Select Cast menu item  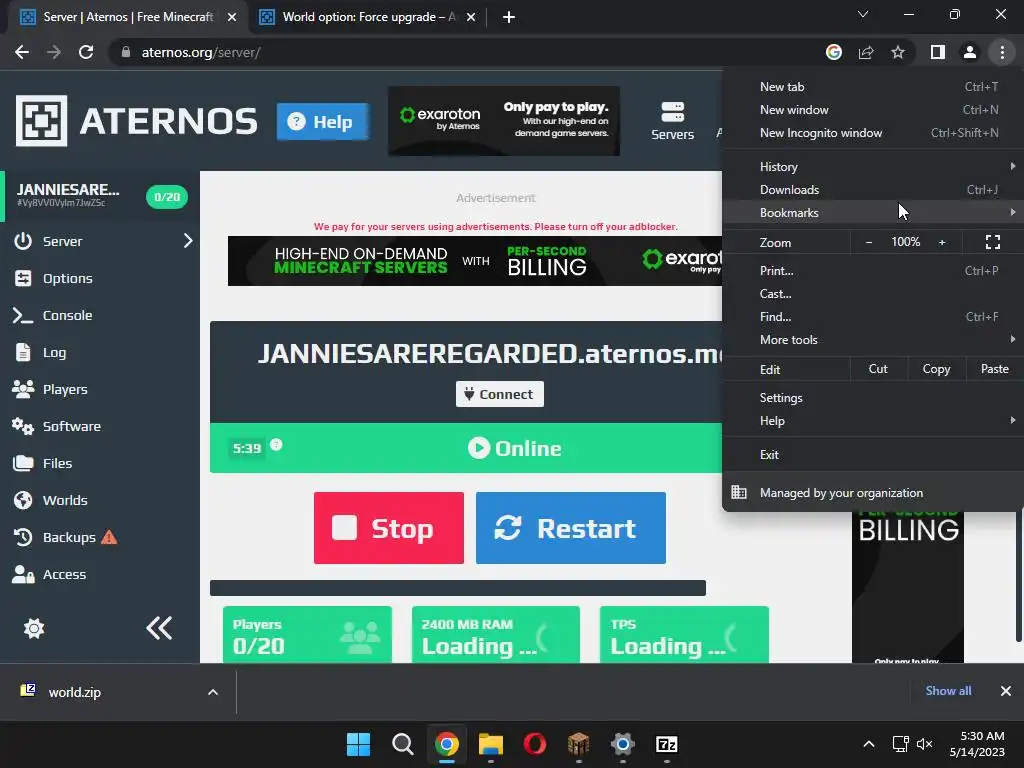click(x=872, y=294)
